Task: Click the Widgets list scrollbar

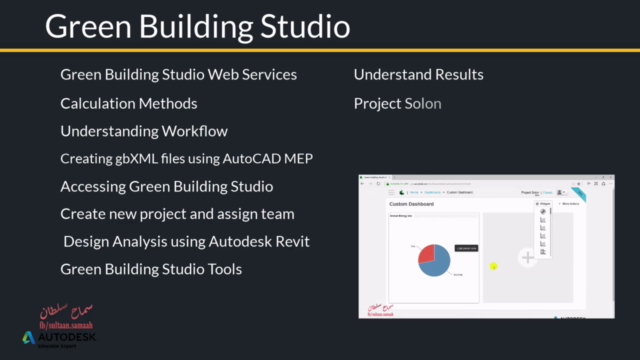Action: tap(551, 211)
